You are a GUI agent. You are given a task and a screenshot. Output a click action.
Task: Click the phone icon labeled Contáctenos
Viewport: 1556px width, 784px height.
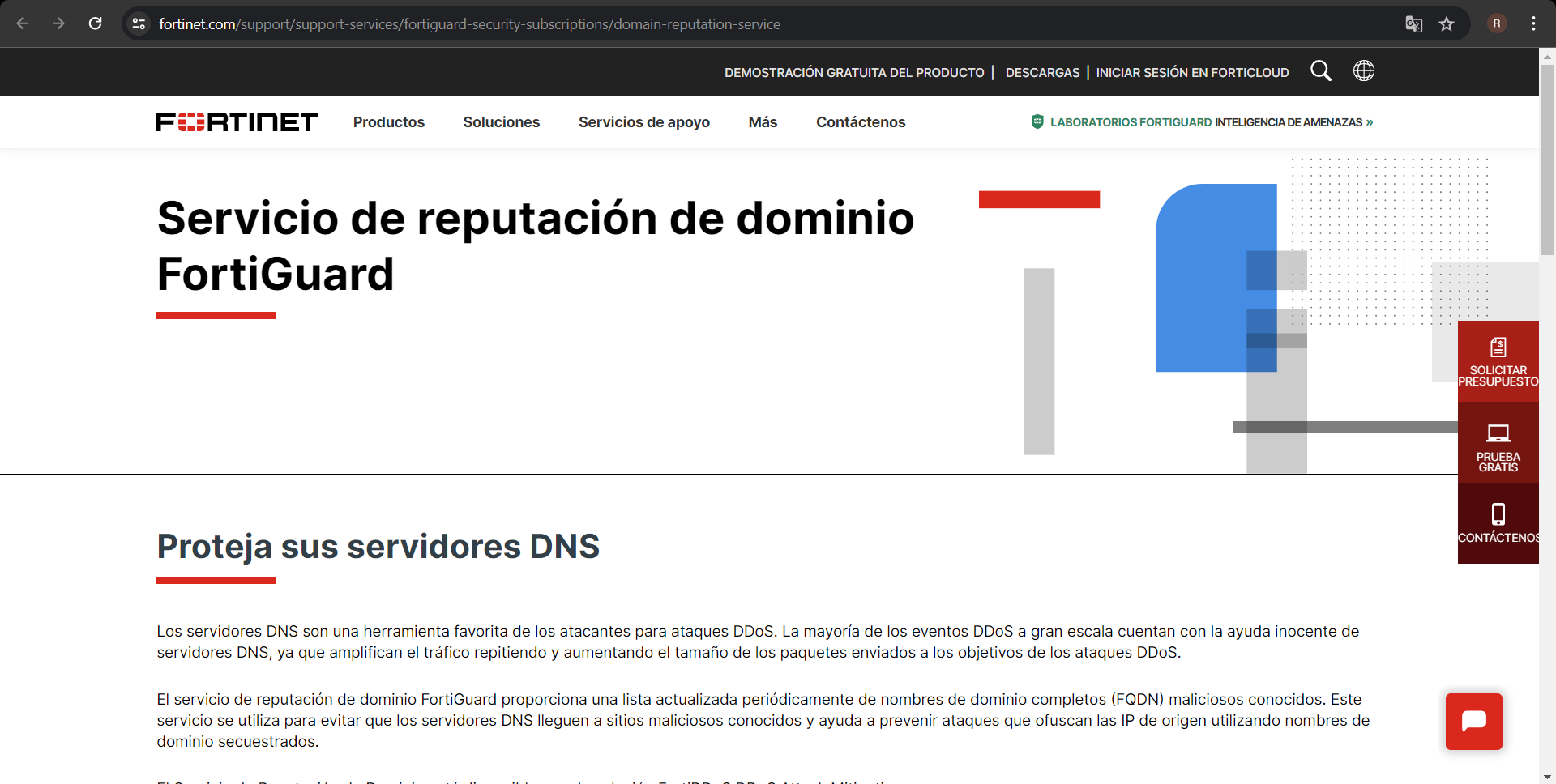click(1500, 513)
